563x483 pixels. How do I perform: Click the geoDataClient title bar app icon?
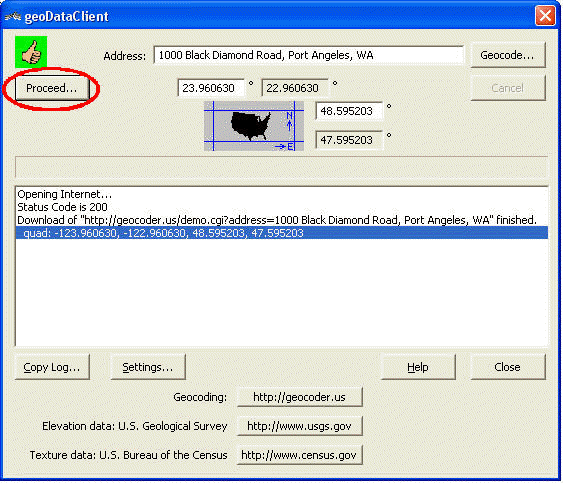(x=13, y=17)
